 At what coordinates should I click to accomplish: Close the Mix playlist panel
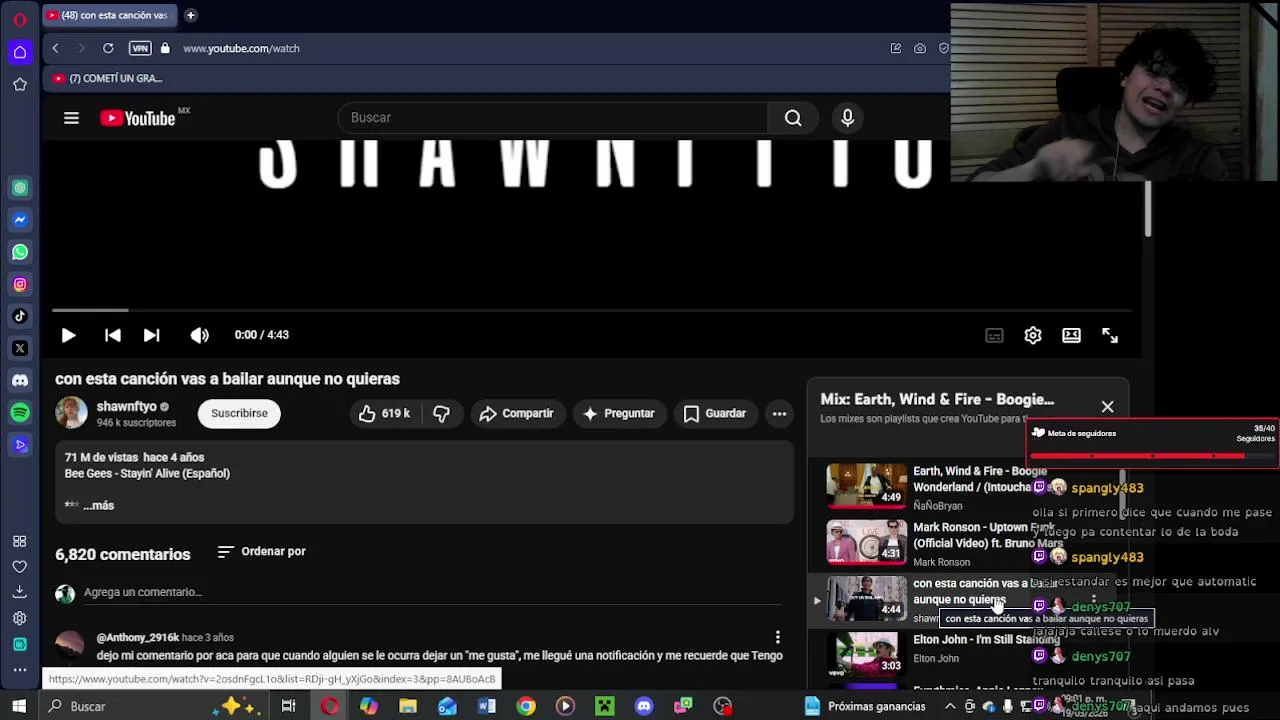[x=1107, y=407]
